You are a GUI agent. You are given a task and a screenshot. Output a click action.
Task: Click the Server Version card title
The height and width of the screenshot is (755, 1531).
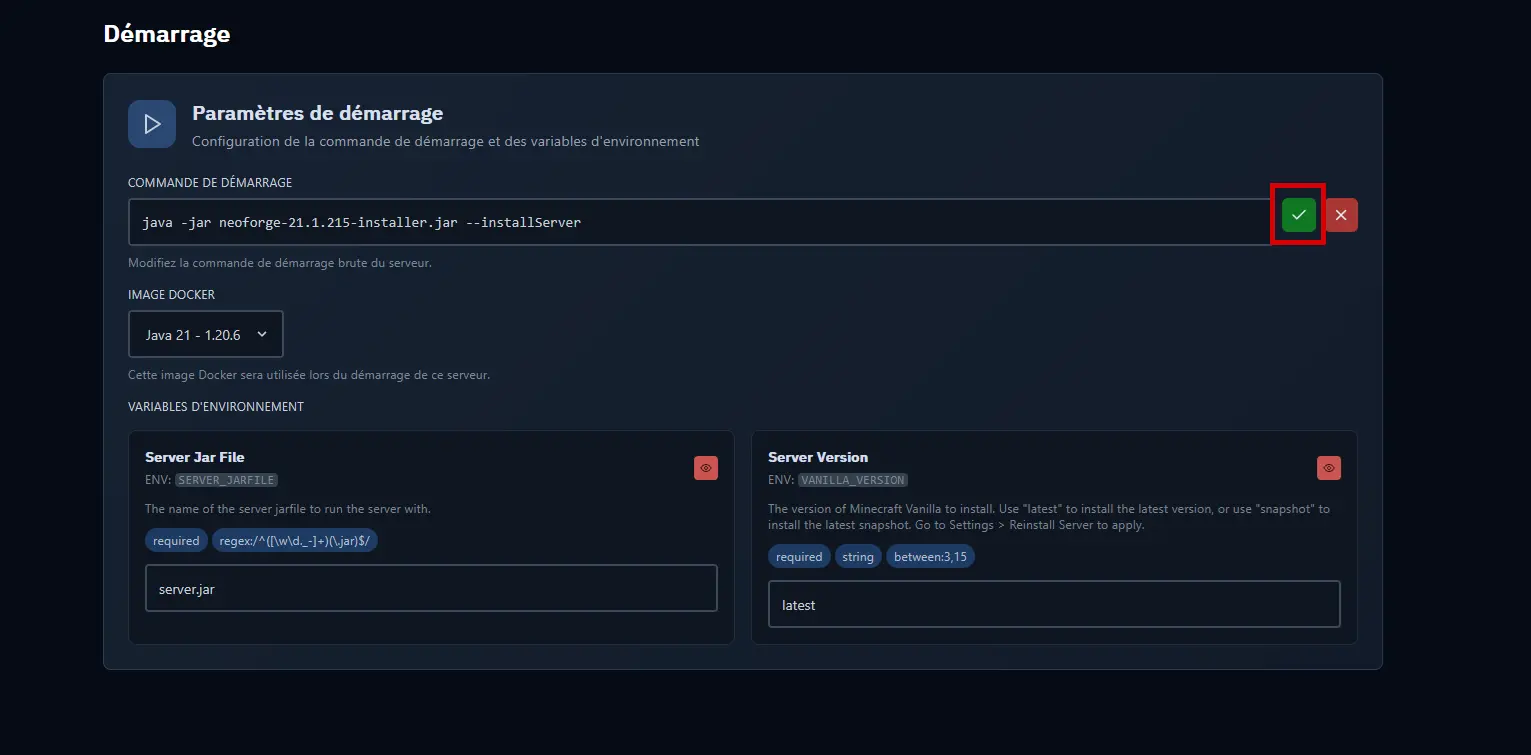pos(818,457)
